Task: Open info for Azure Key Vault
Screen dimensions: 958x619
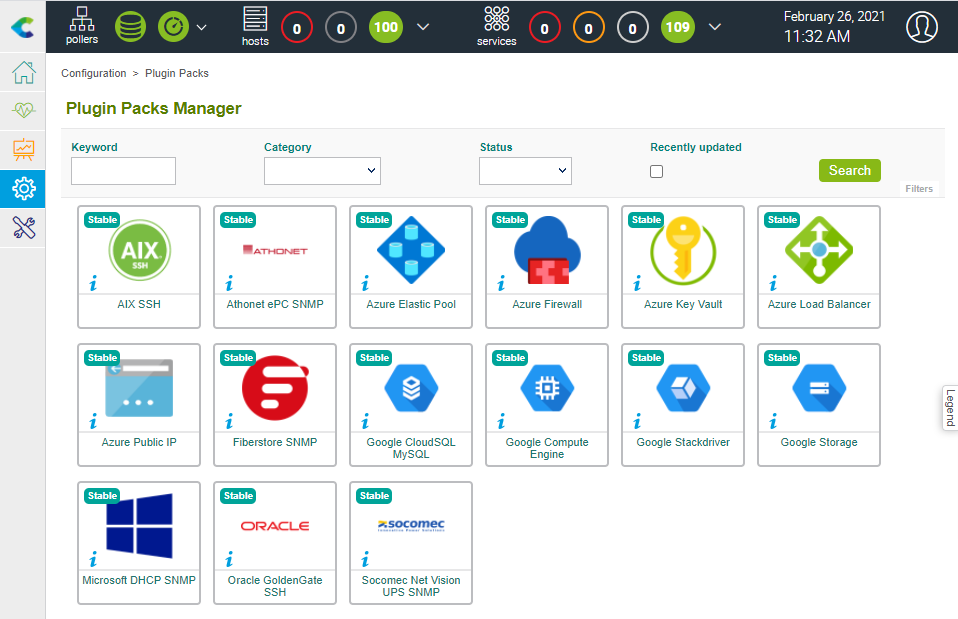Action: [637, 284]
